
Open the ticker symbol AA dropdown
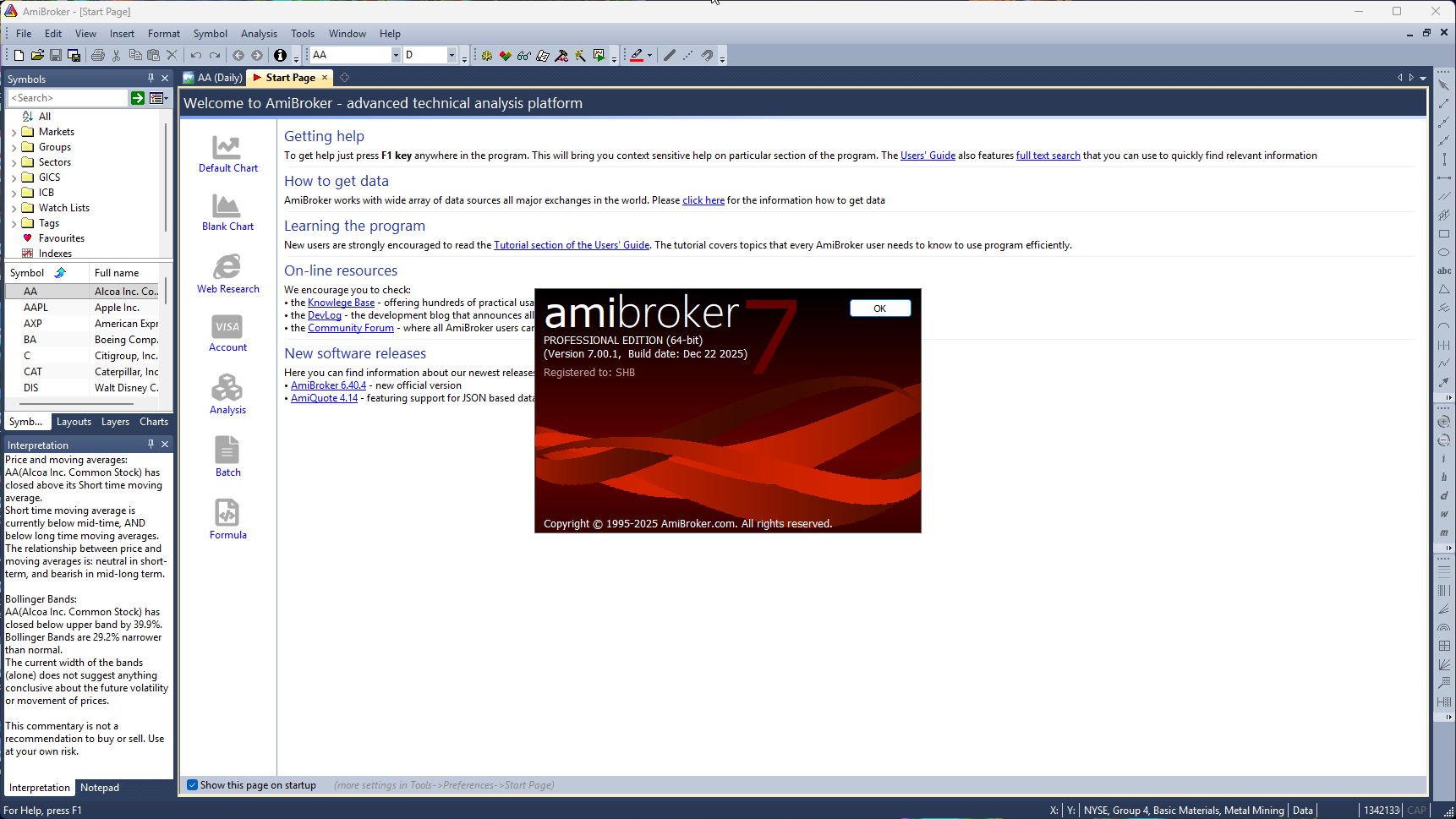[395, 55]
